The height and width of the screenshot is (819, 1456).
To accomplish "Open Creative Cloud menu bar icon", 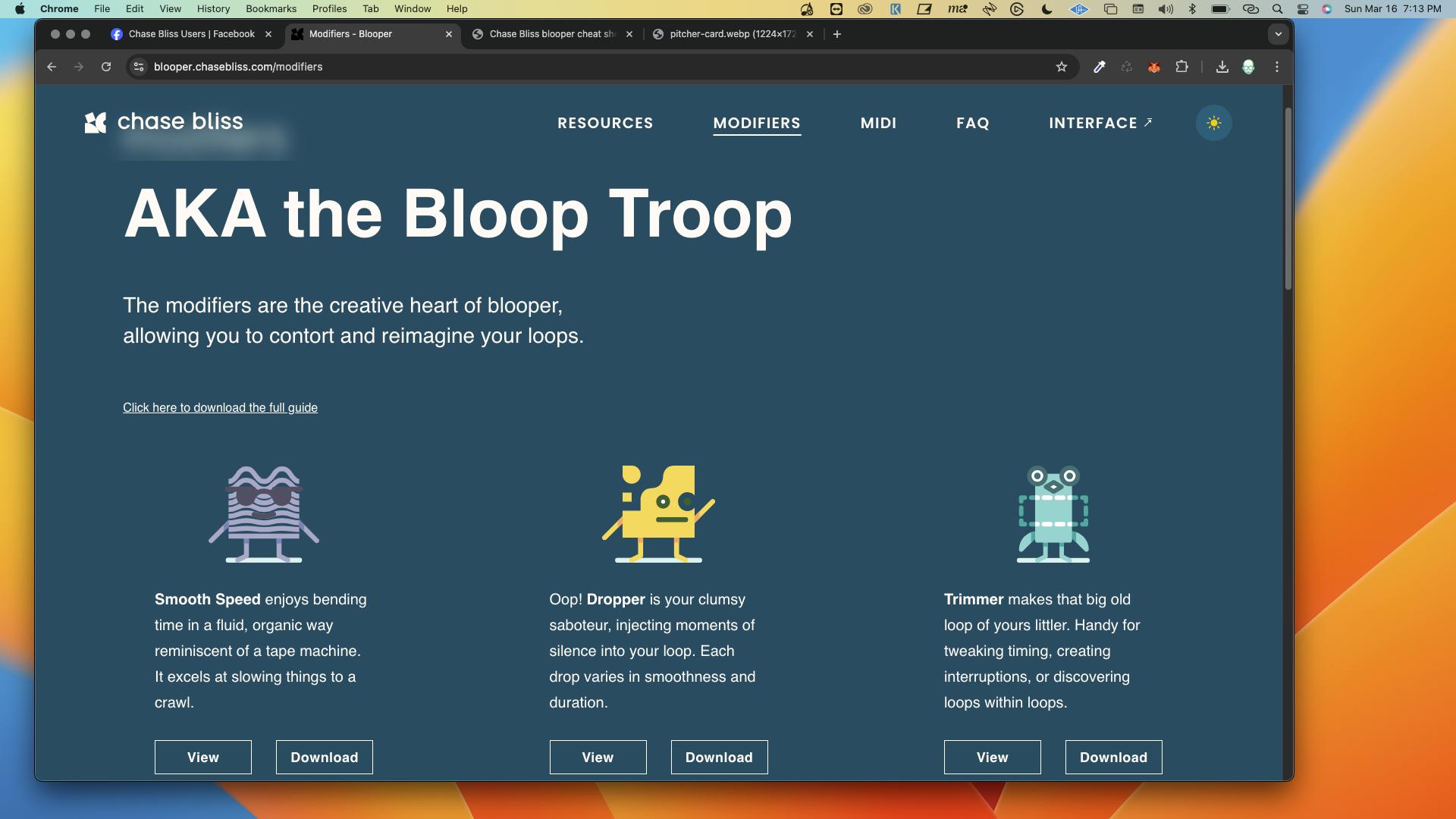I will click(865, 9).
